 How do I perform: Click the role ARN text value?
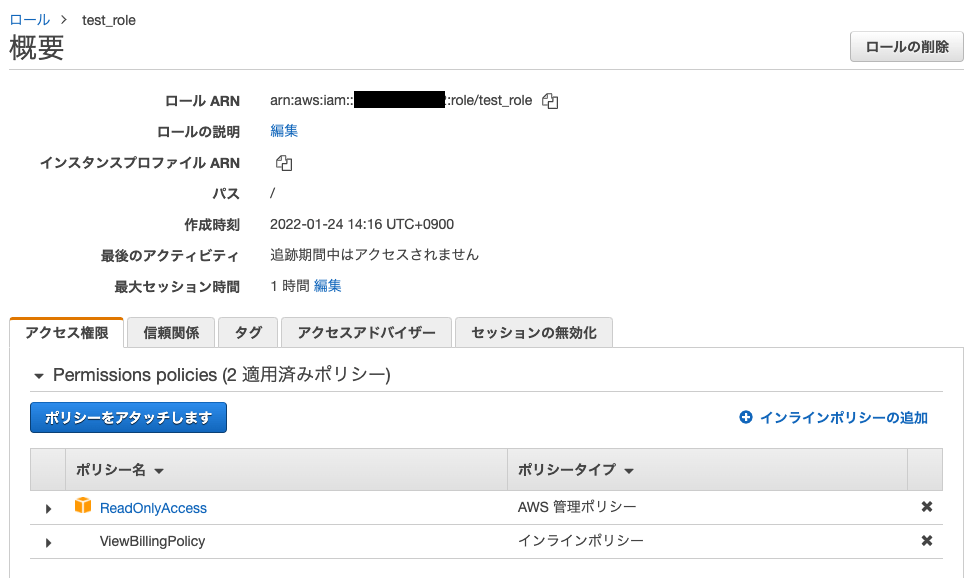401,100
